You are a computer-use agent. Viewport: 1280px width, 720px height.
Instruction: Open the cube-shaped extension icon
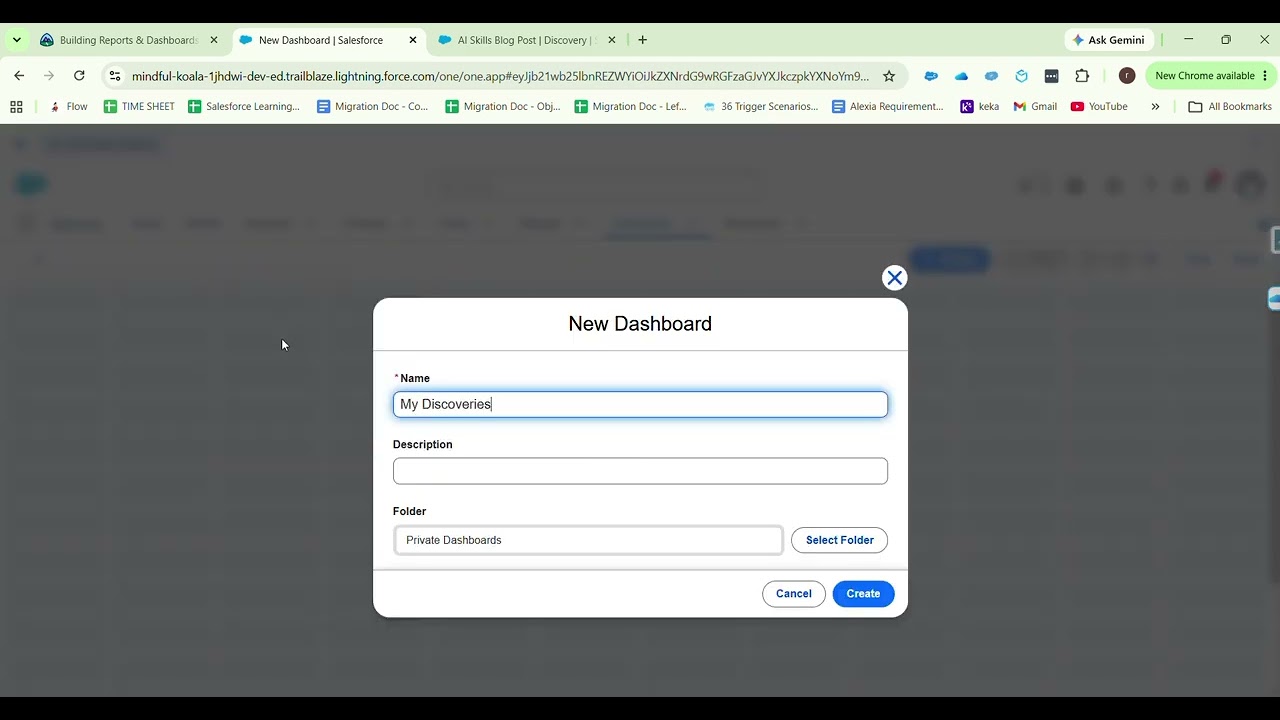1021,76
